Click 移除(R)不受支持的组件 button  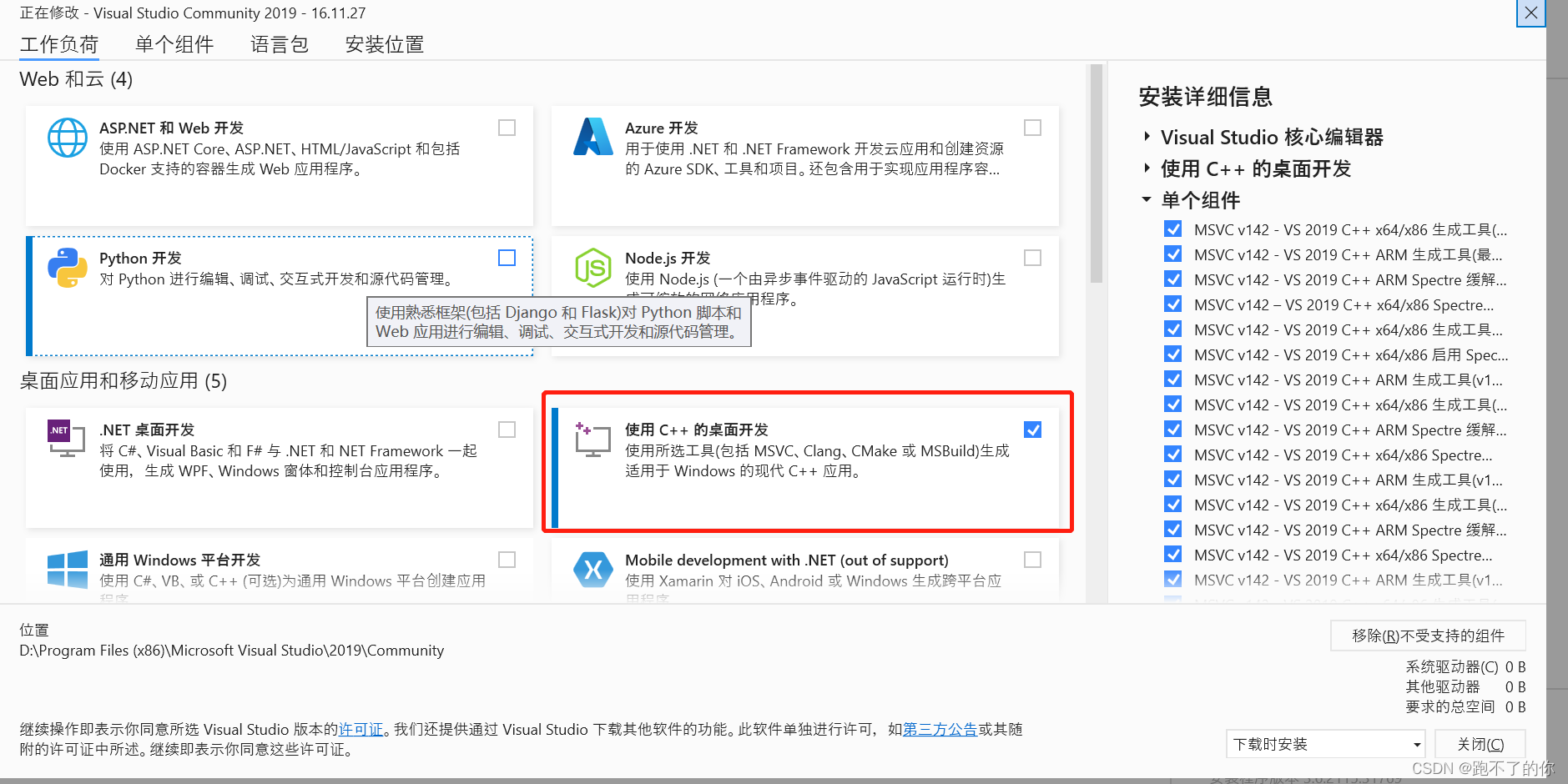pyautogui.click(x=1428, y=636)
